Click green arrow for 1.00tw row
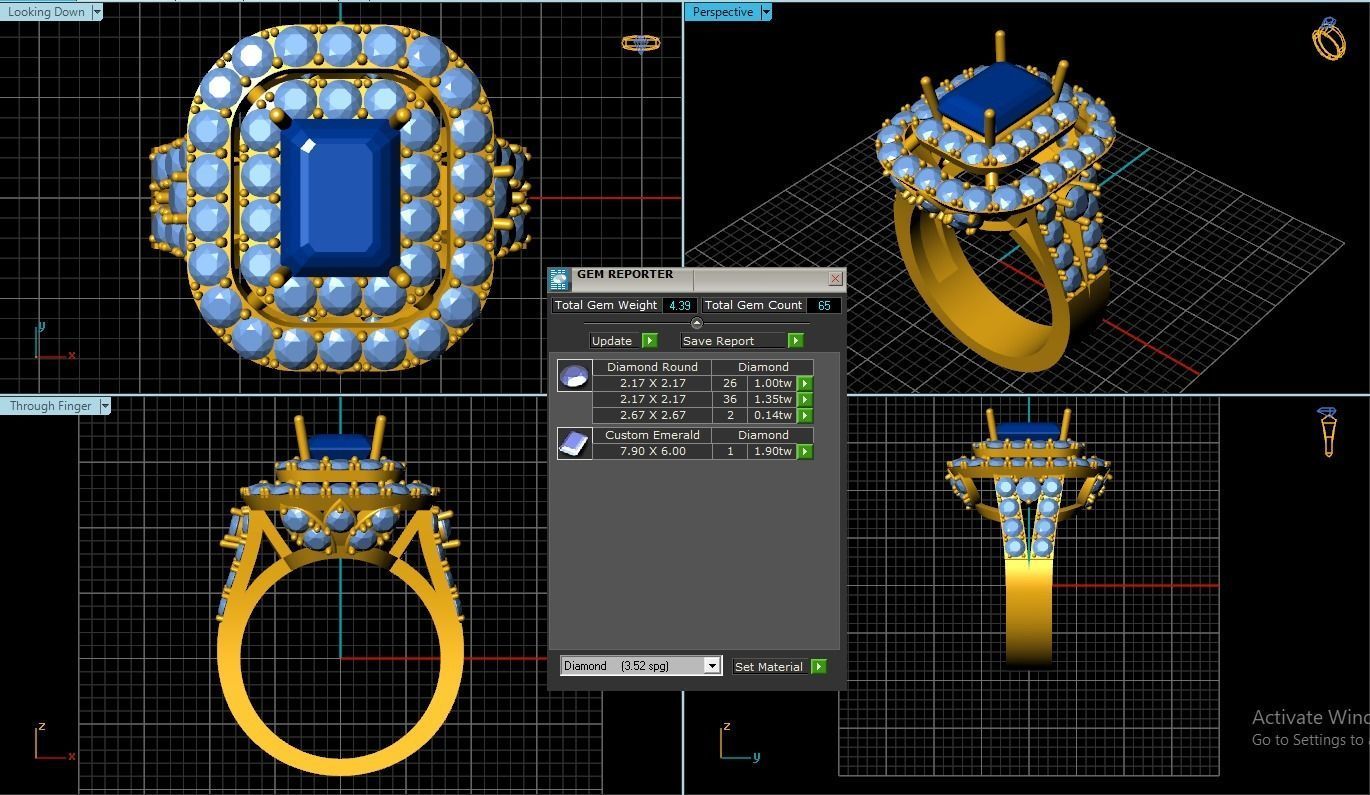The image size is (1370, 795). click(804, 383)
